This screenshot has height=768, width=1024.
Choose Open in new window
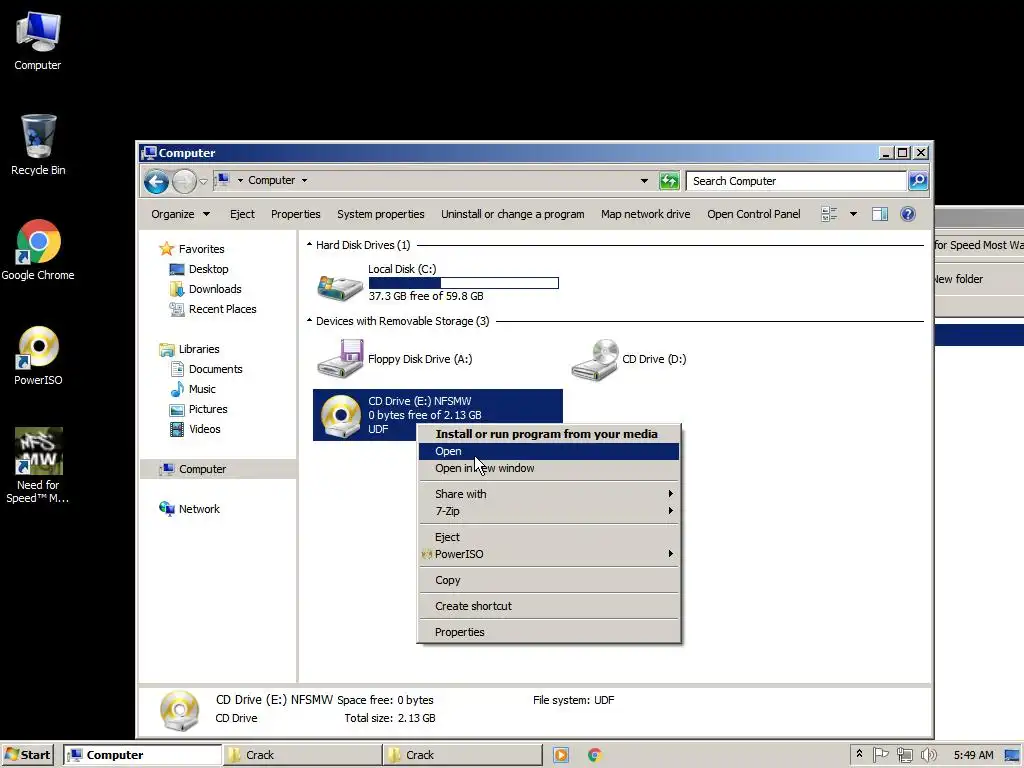tap(549, 468)
